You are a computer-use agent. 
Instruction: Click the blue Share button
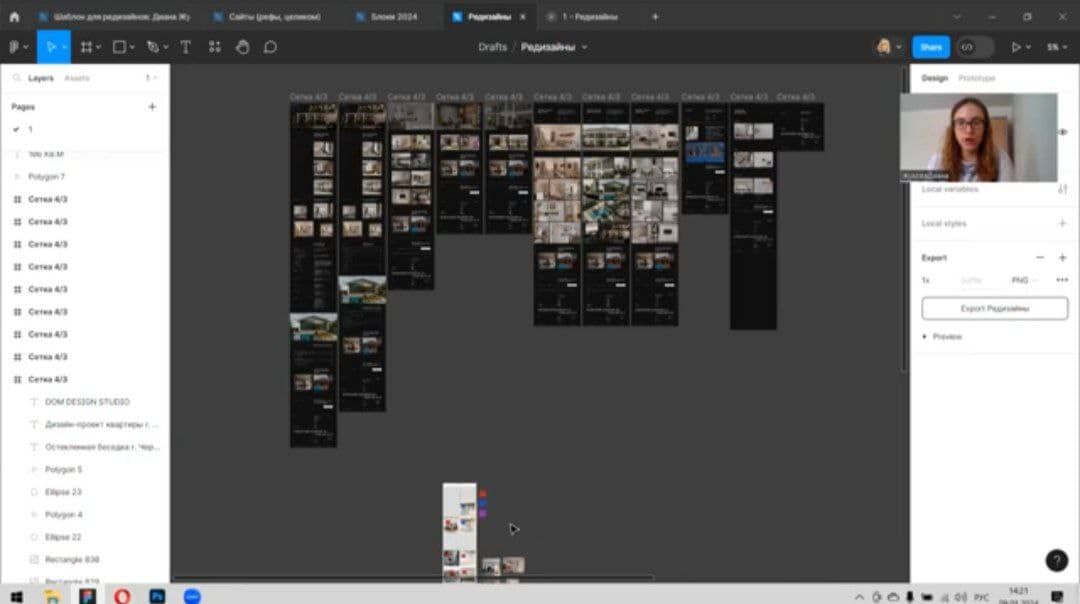[931, 47]
